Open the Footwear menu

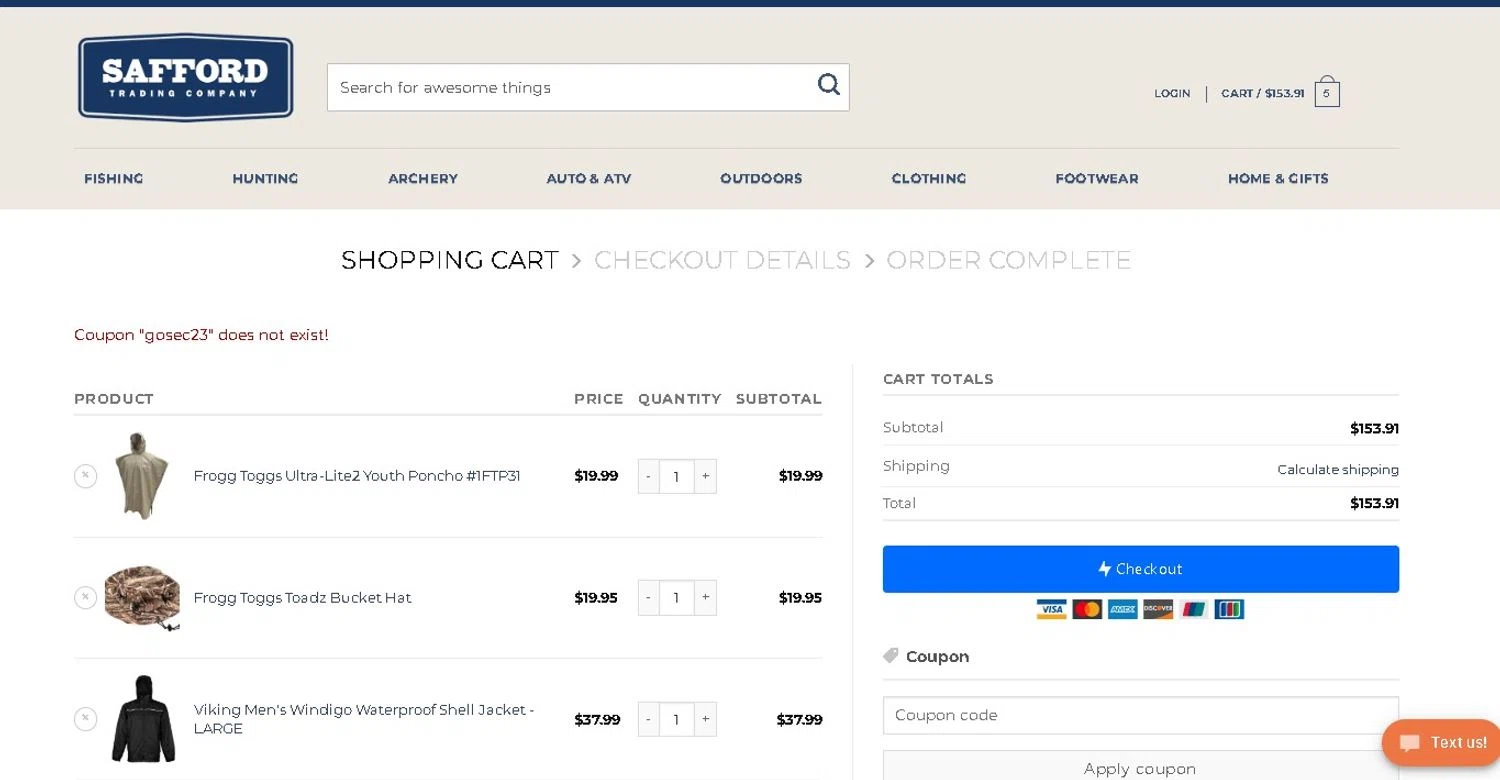(1097, 179)
